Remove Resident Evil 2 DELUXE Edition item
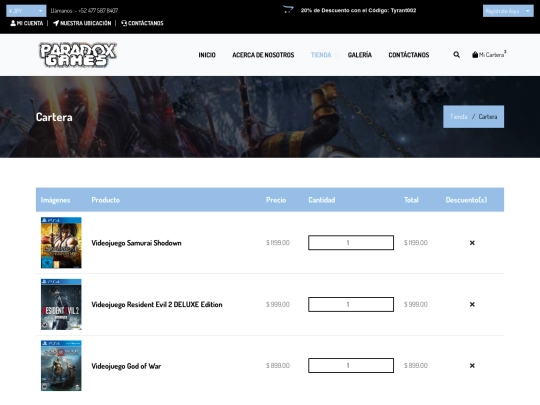 (472, 304)
